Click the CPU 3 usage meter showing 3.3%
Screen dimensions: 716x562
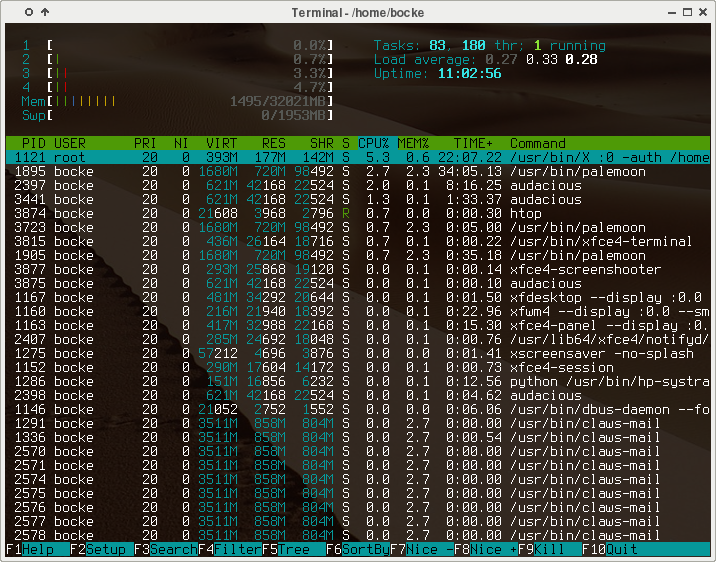[x=178, y=73]
